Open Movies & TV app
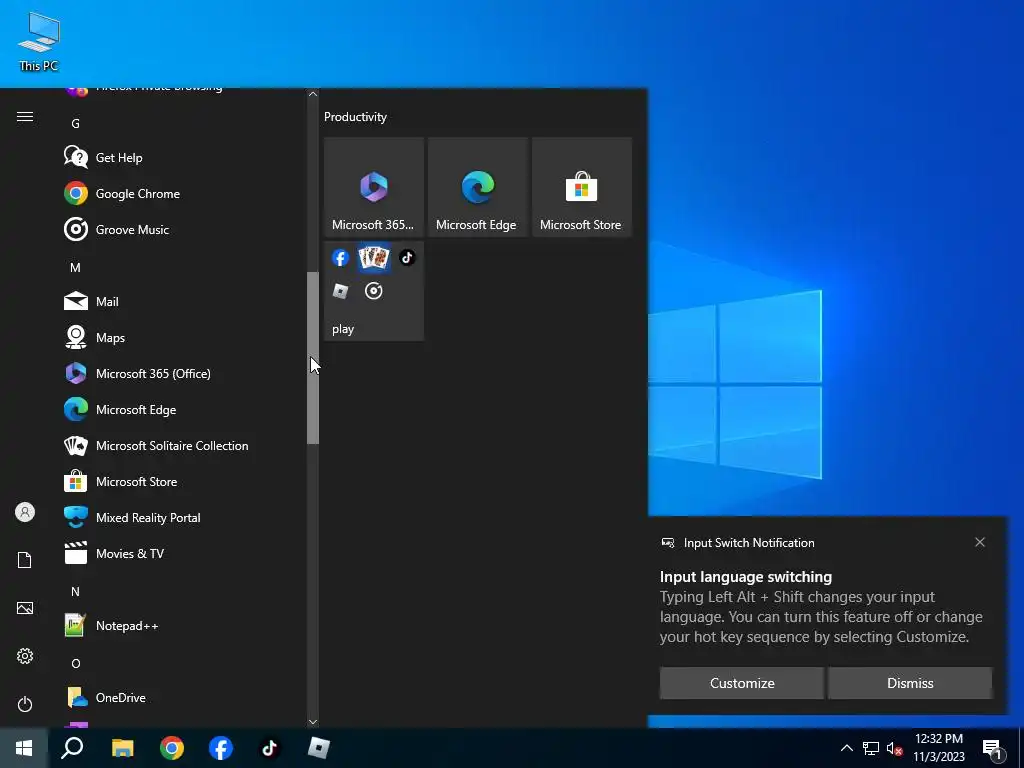 183,553
